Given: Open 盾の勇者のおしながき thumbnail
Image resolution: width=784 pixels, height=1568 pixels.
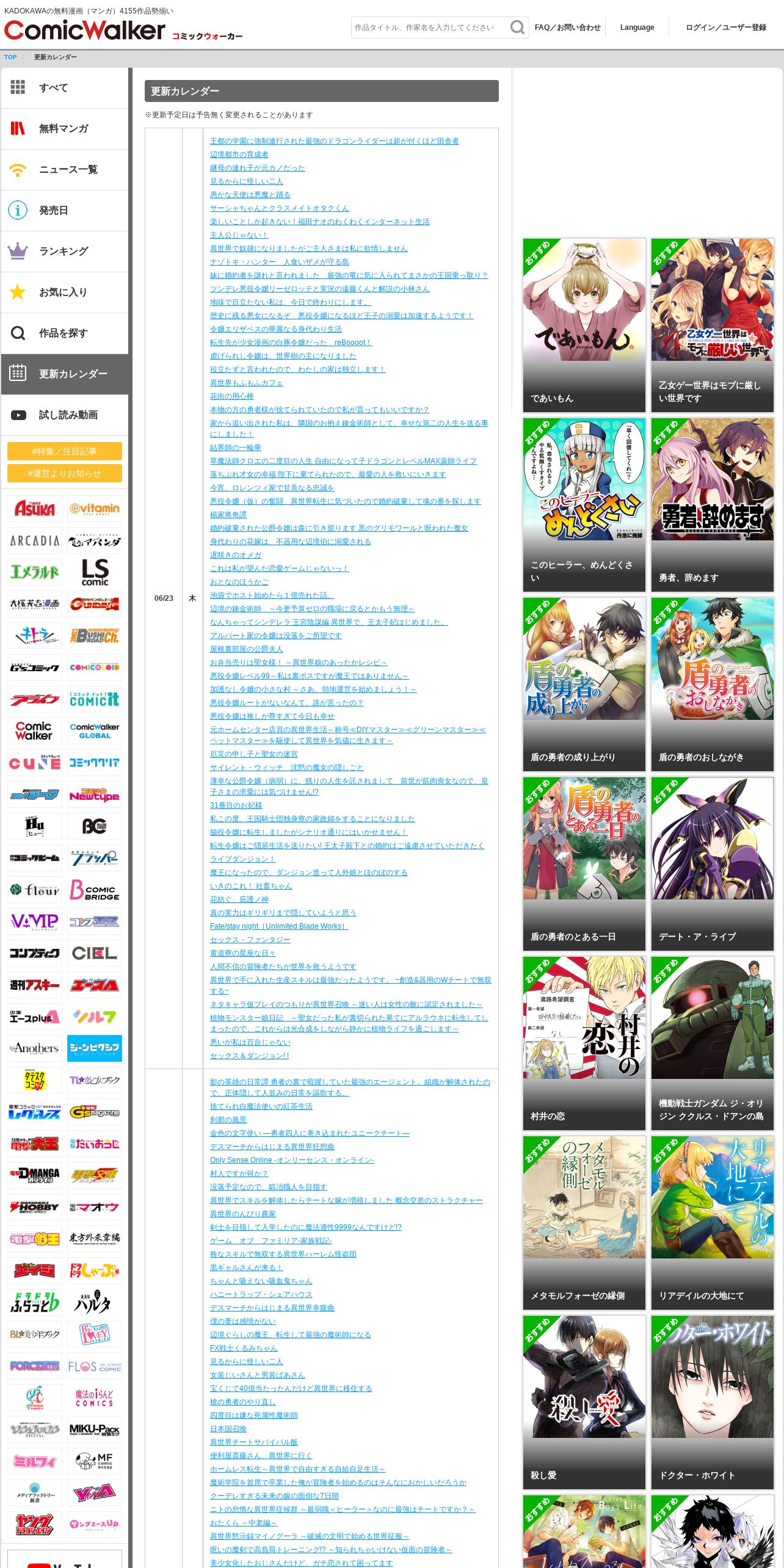Looking at the screenshot, I should pos(713,684).
